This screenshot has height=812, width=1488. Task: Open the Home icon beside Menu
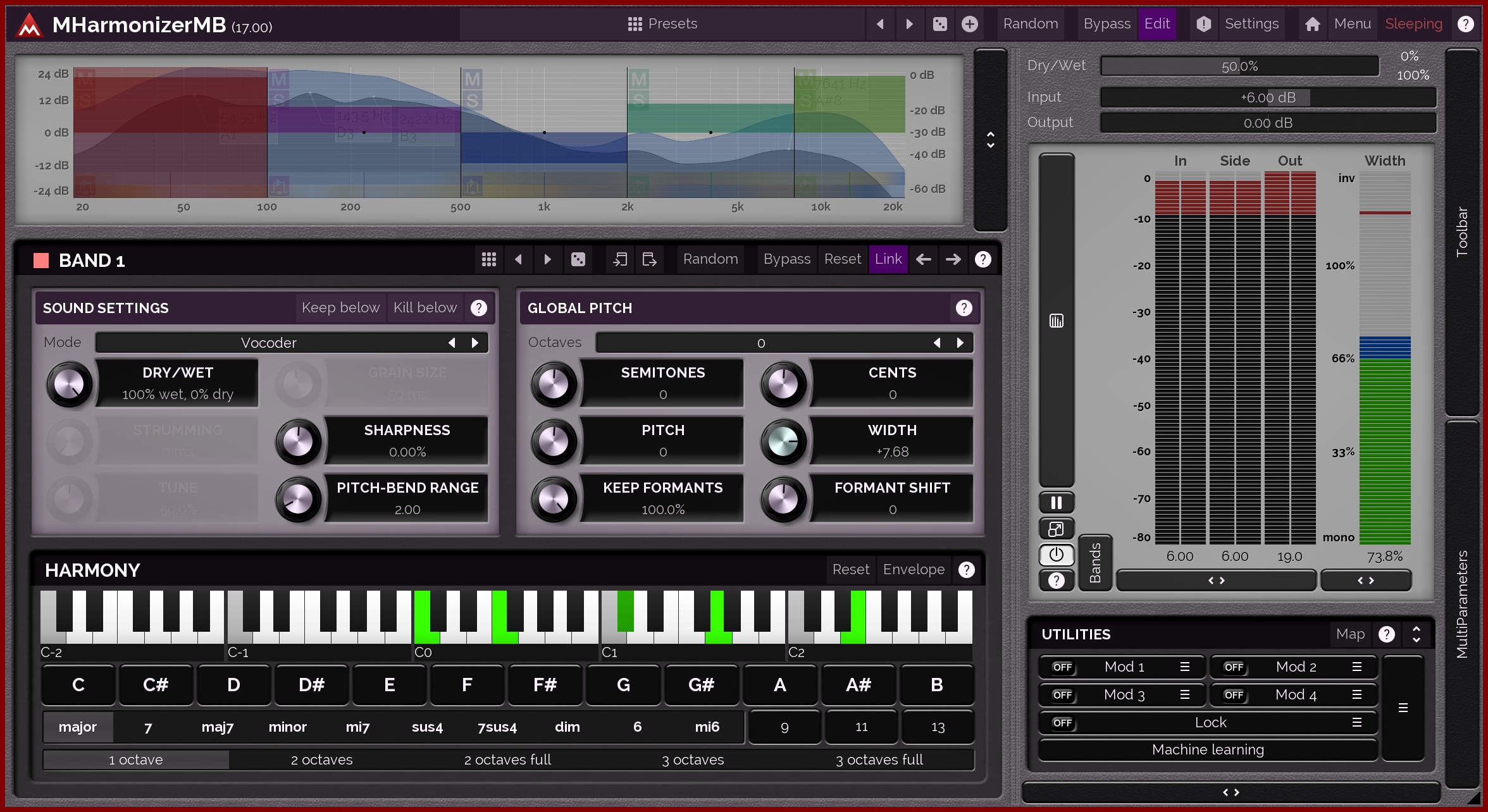pyautogui.click(x=1312, y=24)
